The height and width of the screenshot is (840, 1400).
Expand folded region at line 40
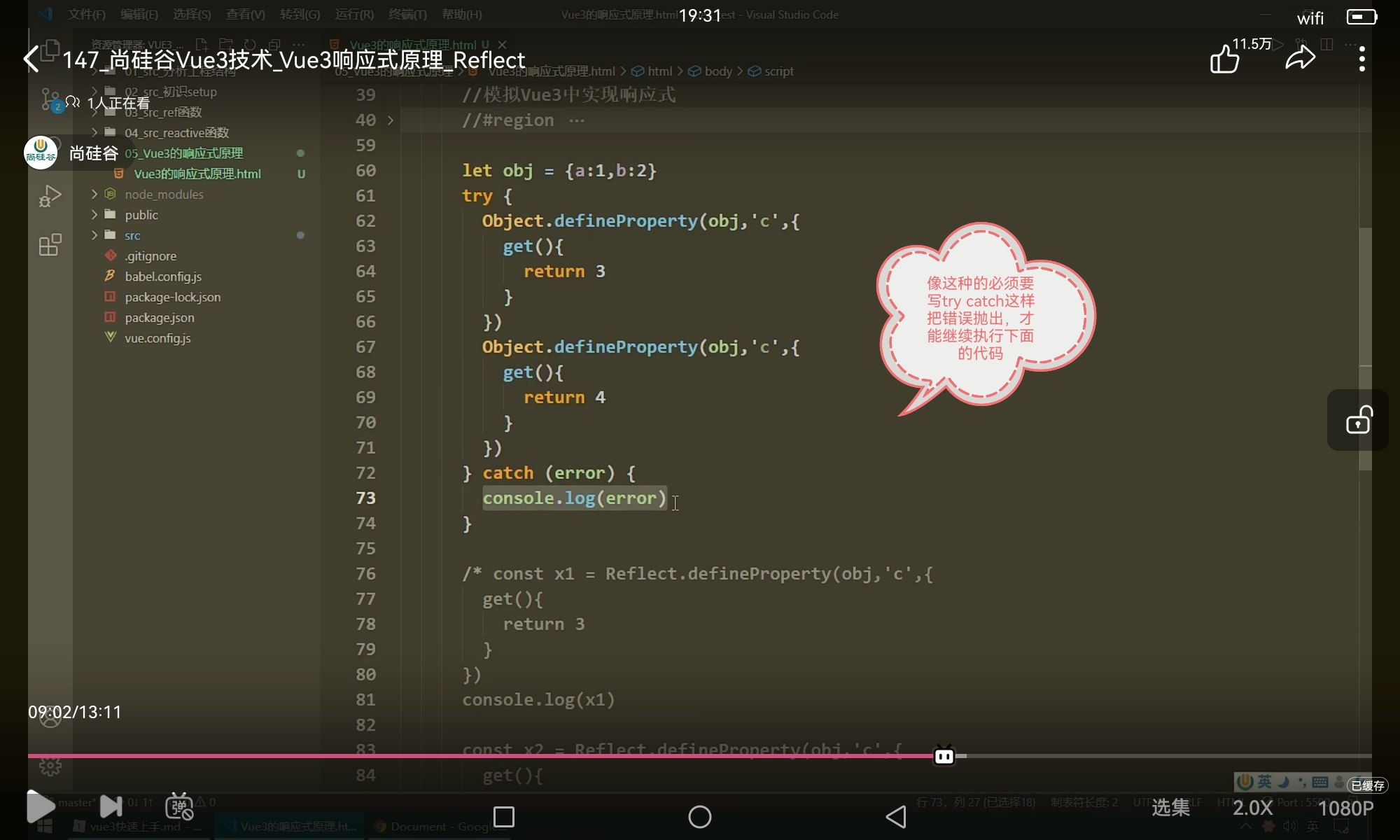pos(390,120)
